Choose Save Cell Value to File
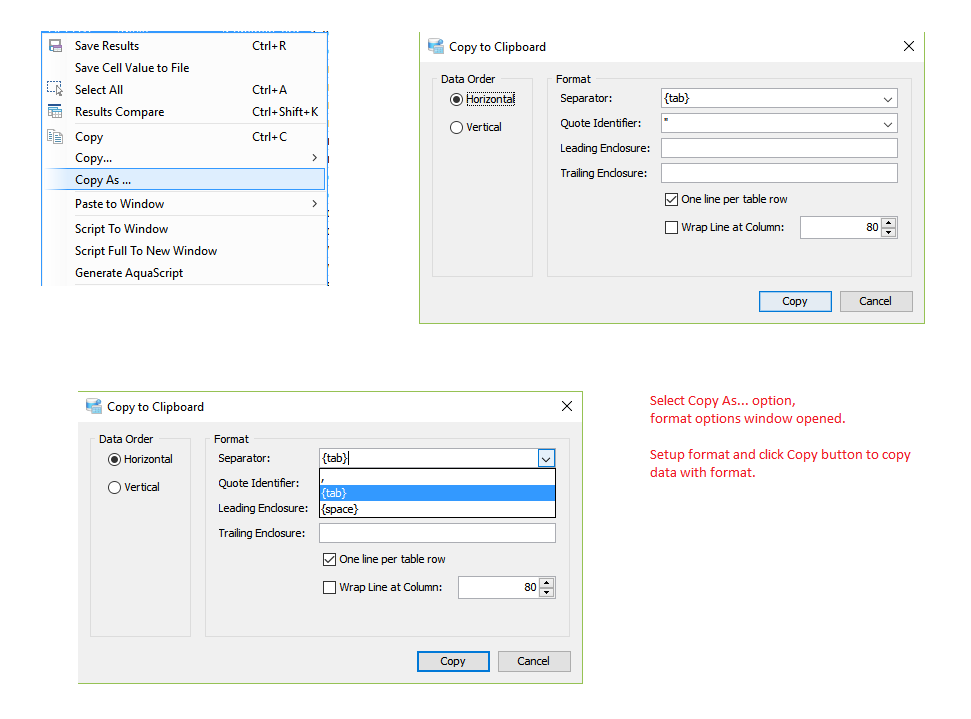 tap(185, 68)
